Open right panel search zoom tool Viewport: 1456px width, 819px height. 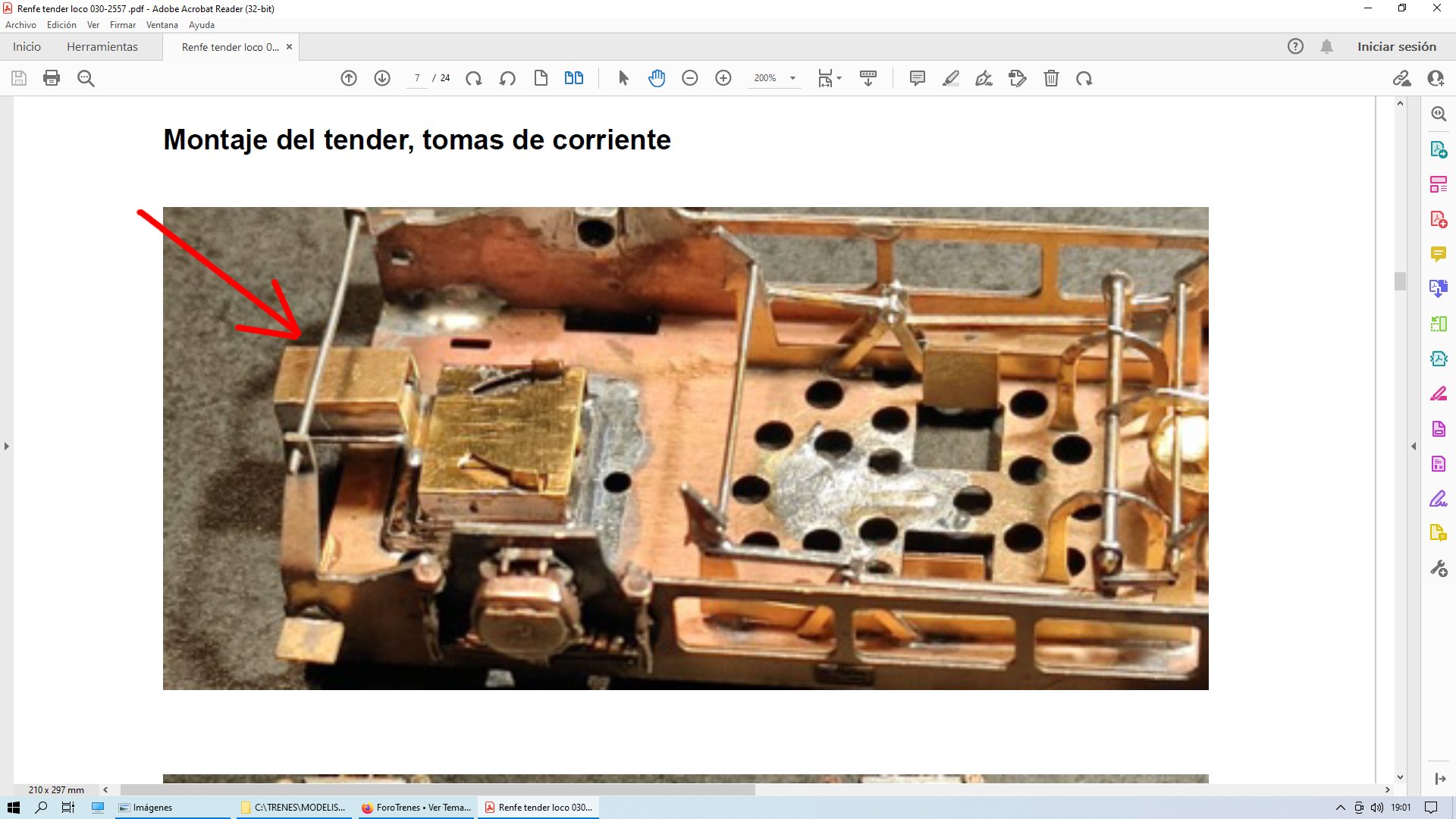point(1439,114)
